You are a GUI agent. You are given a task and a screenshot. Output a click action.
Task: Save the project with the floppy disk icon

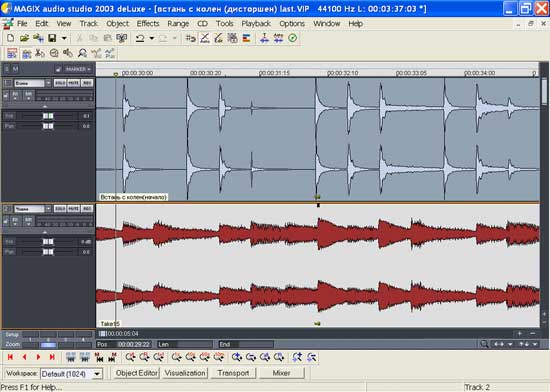(x=52, y=38)
